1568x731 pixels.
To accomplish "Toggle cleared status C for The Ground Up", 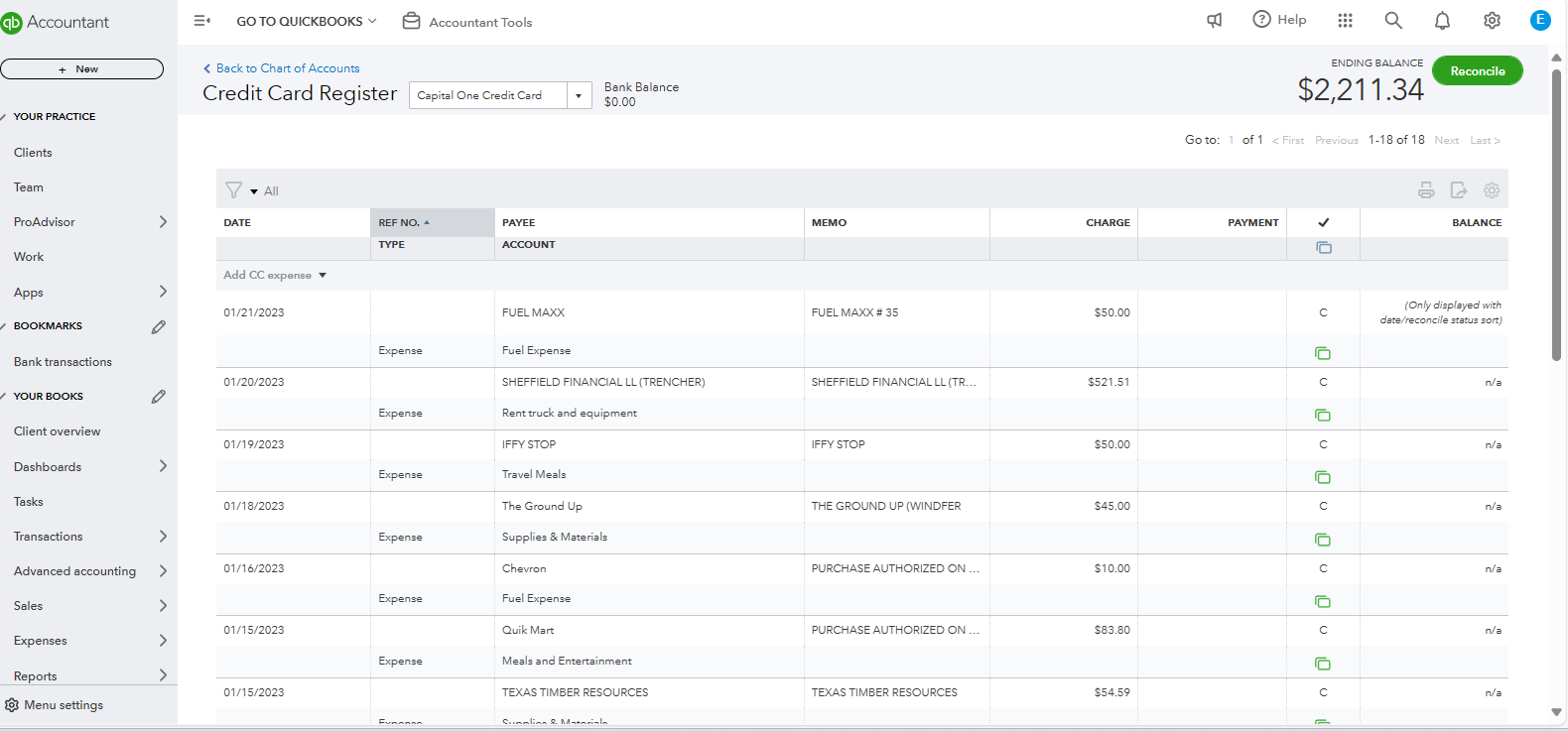I will coord(1323,506).
